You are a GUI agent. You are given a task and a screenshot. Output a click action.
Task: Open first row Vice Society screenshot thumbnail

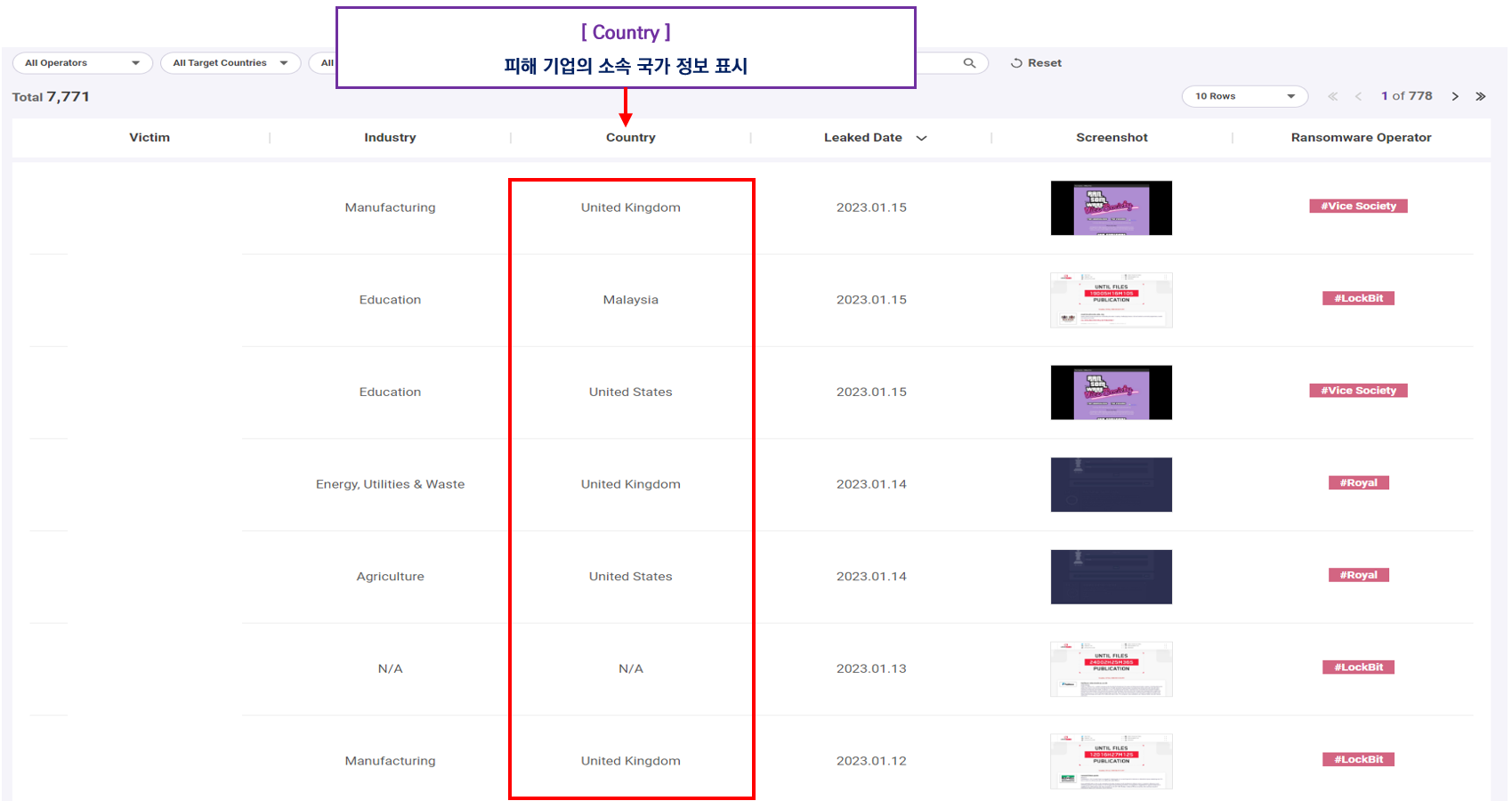1112,208
